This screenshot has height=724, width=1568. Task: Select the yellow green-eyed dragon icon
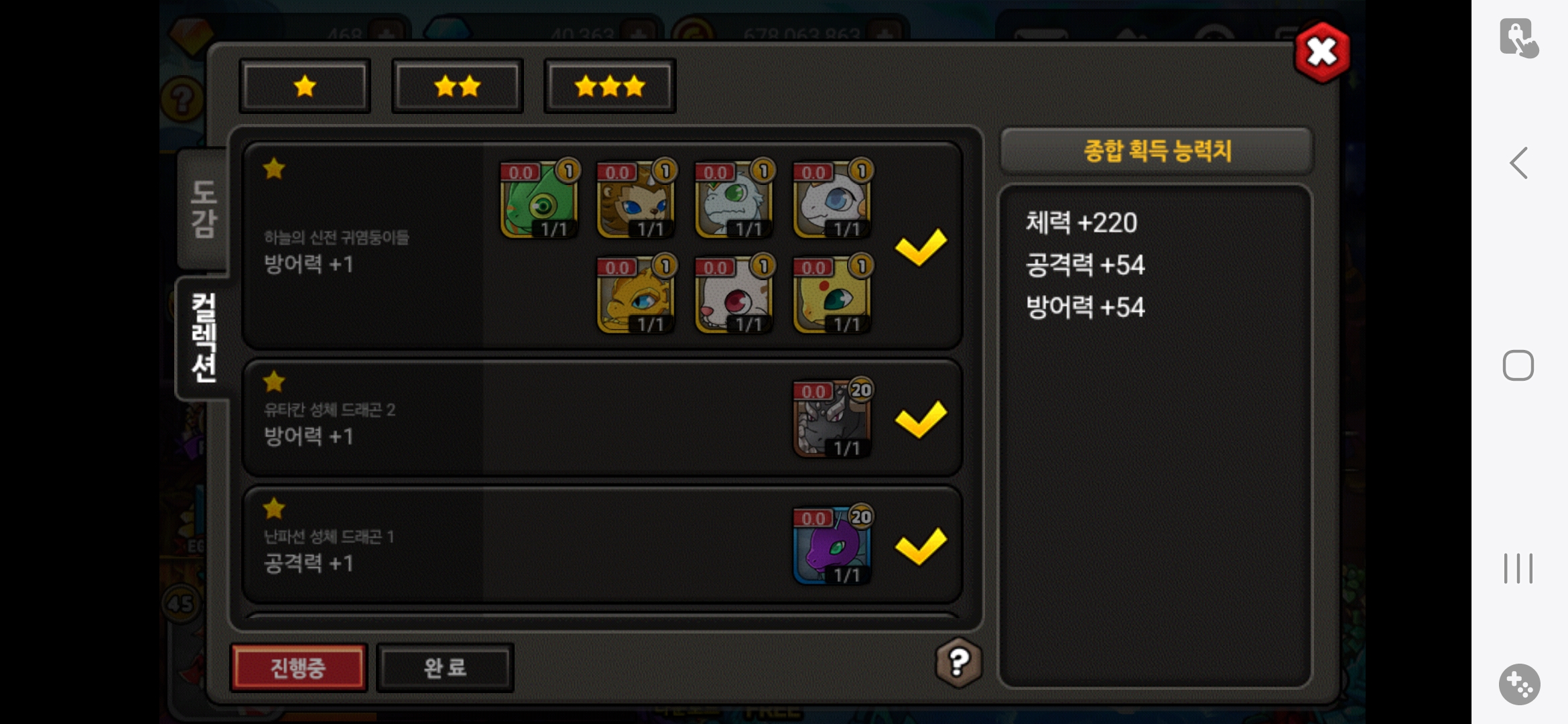(833, 294)
